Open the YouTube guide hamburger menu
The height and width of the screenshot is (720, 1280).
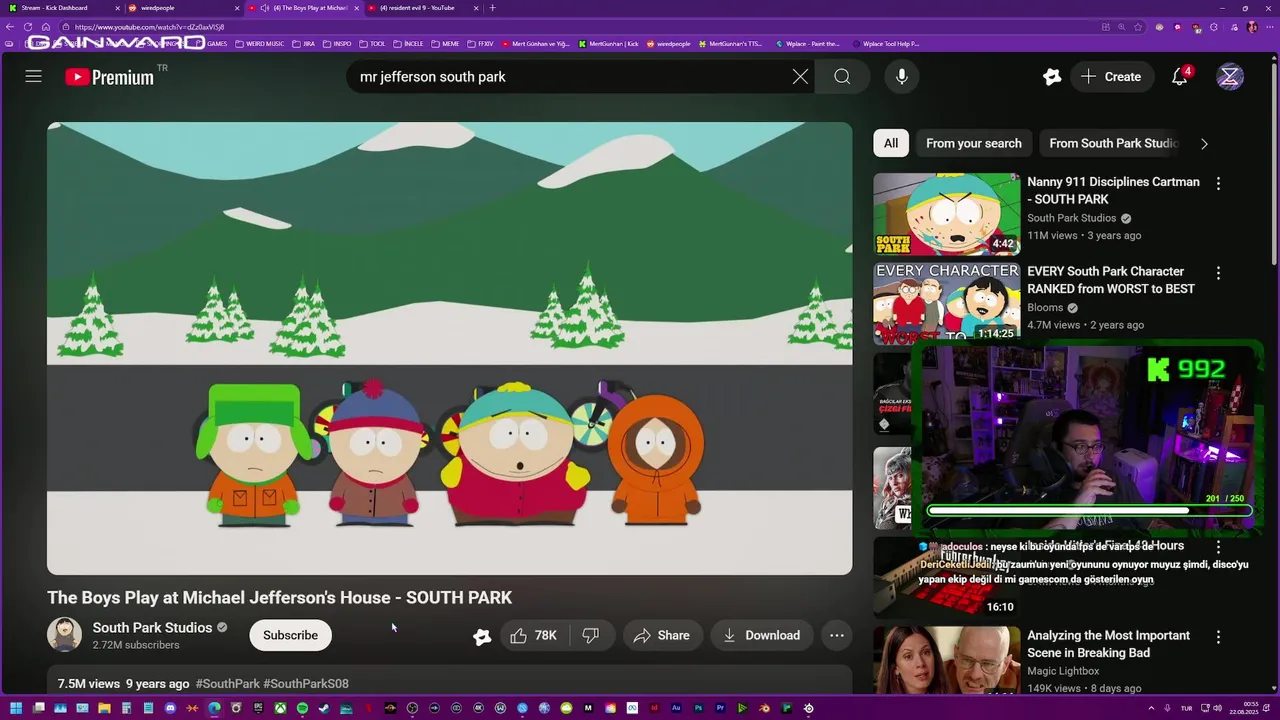pyautogui.click(x=33, y=76)
